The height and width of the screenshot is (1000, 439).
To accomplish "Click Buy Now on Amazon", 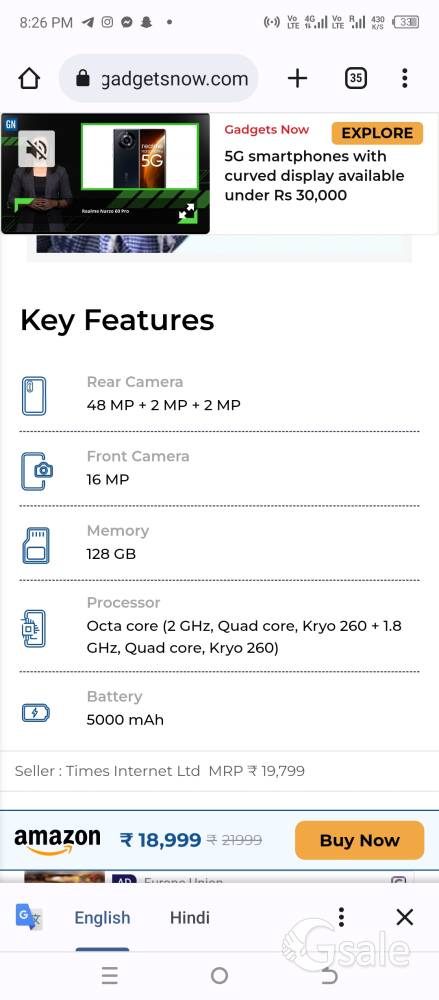I will (x=359, y=840).
